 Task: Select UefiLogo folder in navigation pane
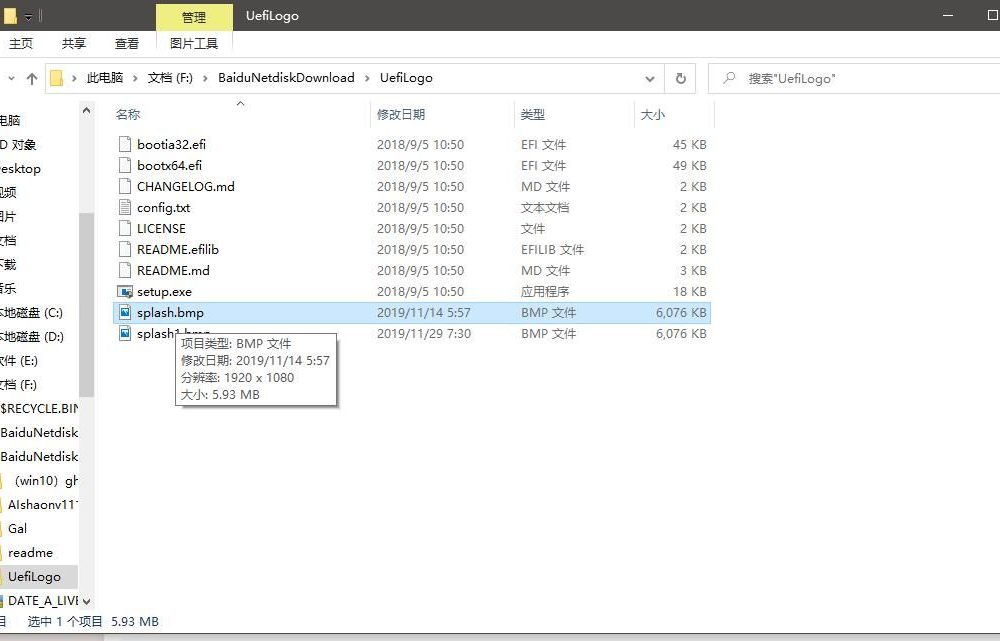point(34,576)
